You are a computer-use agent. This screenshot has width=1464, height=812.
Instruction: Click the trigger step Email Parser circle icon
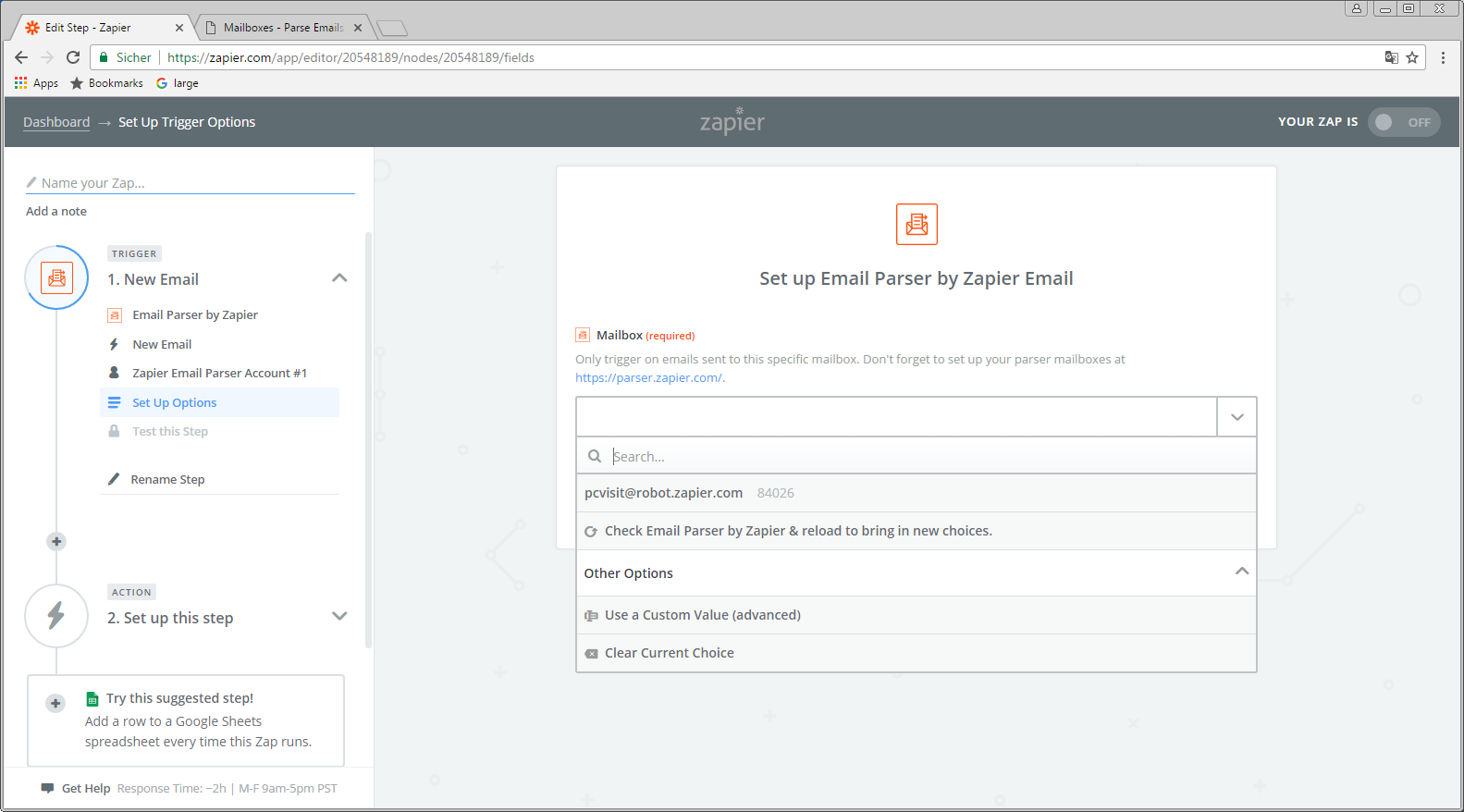pyautogui.click(x=56, y=277)
